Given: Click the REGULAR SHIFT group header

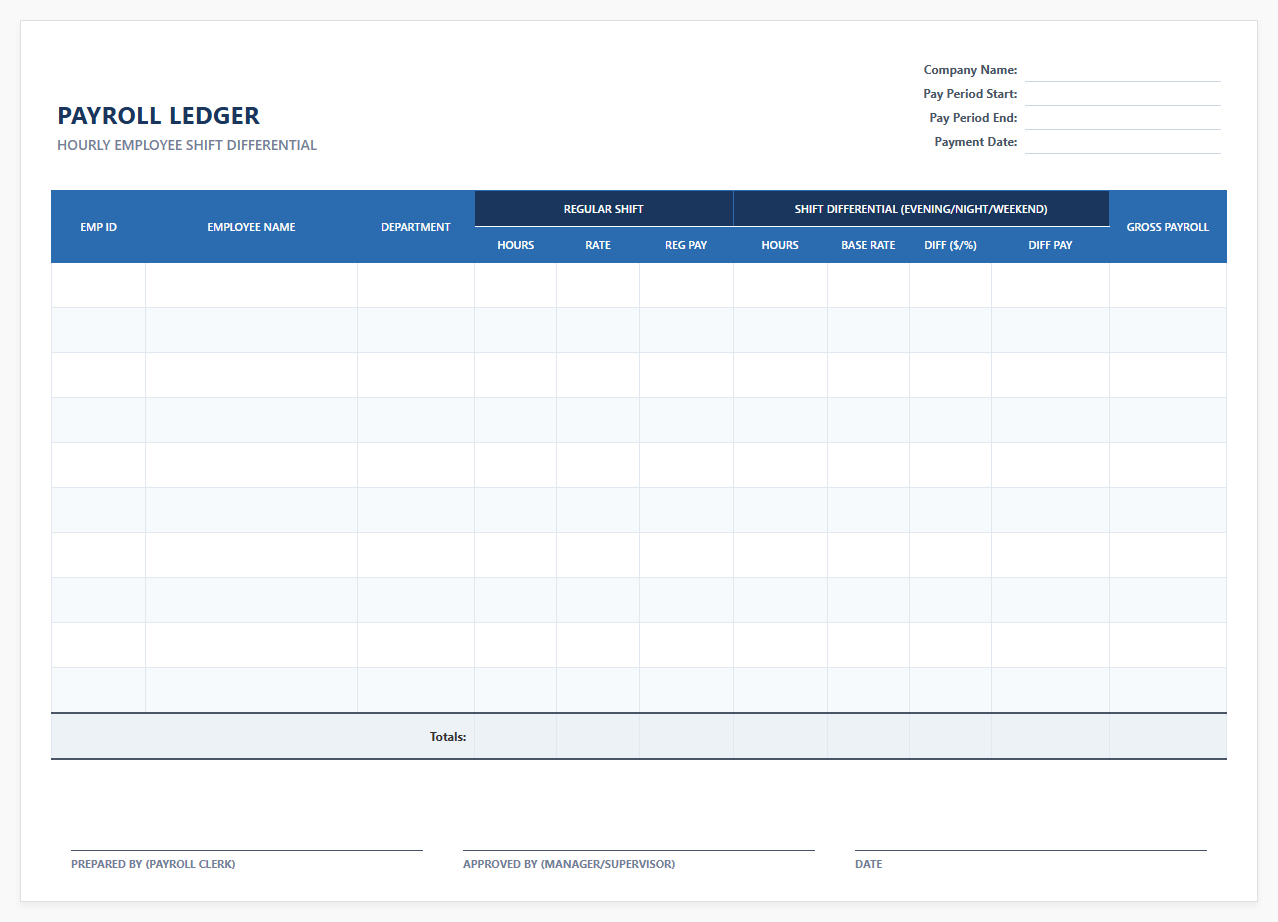Looking at the screenshot, I should coord(604,209).
